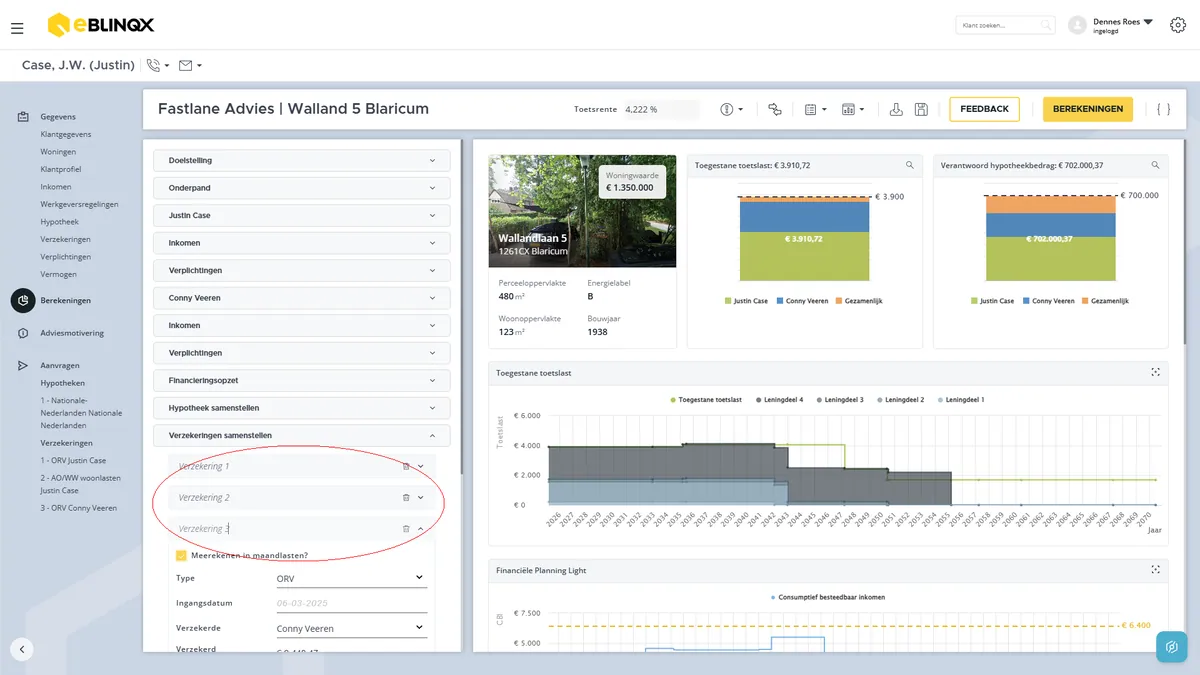Delete Verzekering 1 with its trash icon
1200x675 pixels.
coord(406,466)
